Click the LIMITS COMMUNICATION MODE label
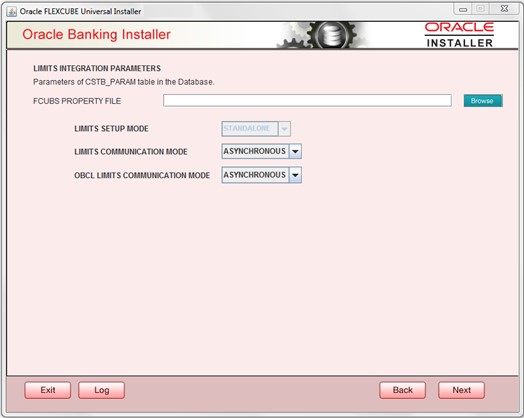Image resolution: width=524 pixels, height=418 pixels. click(131, 152)
